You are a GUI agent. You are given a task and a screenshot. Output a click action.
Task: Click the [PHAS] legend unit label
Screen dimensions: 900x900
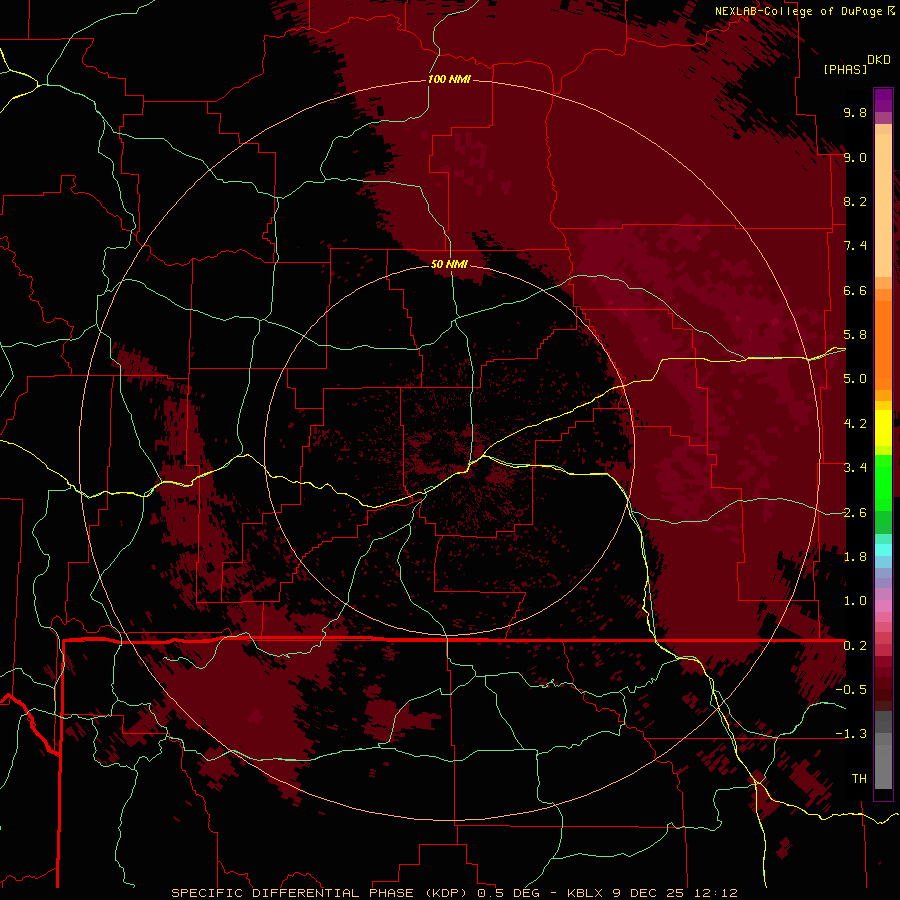tap(845, 69)
